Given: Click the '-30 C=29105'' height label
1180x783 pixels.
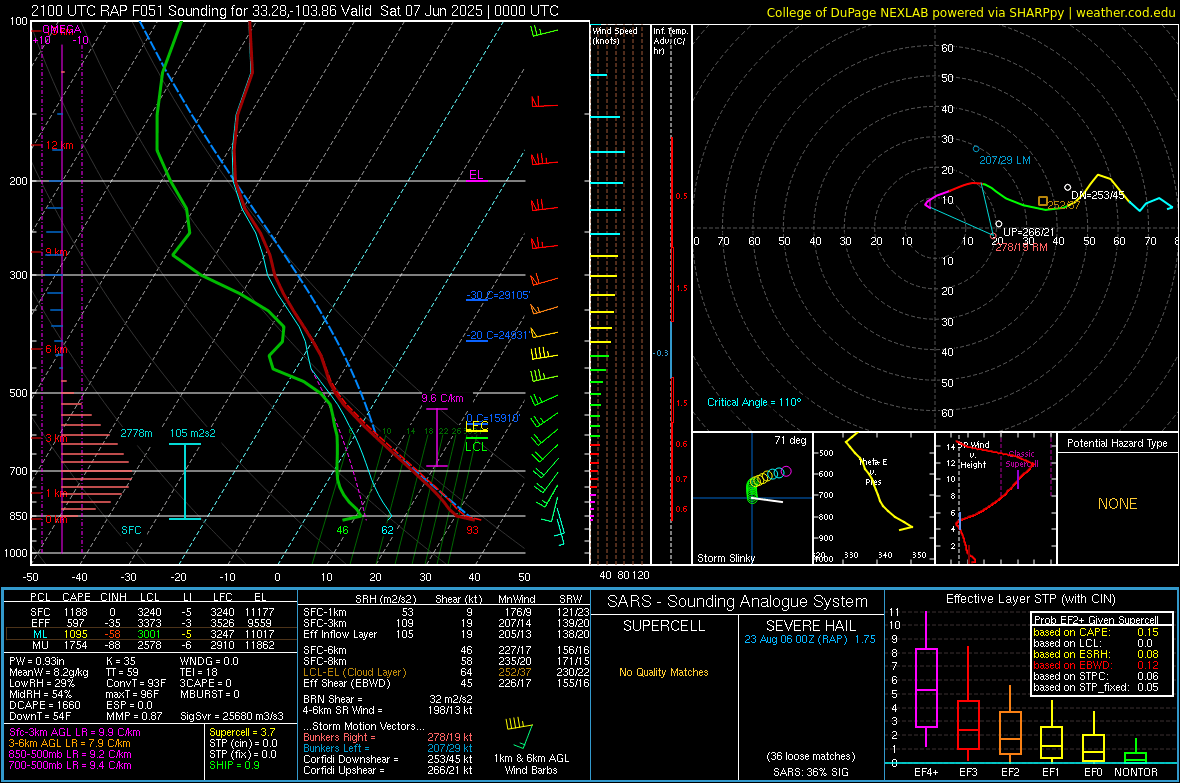Looking at the screenshot, I should tap(498, 295).
